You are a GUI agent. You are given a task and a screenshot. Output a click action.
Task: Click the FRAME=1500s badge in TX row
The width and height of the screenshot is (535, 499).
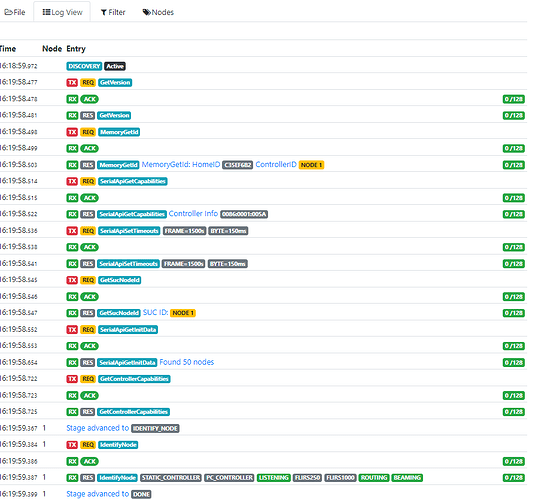coord(185,231)
